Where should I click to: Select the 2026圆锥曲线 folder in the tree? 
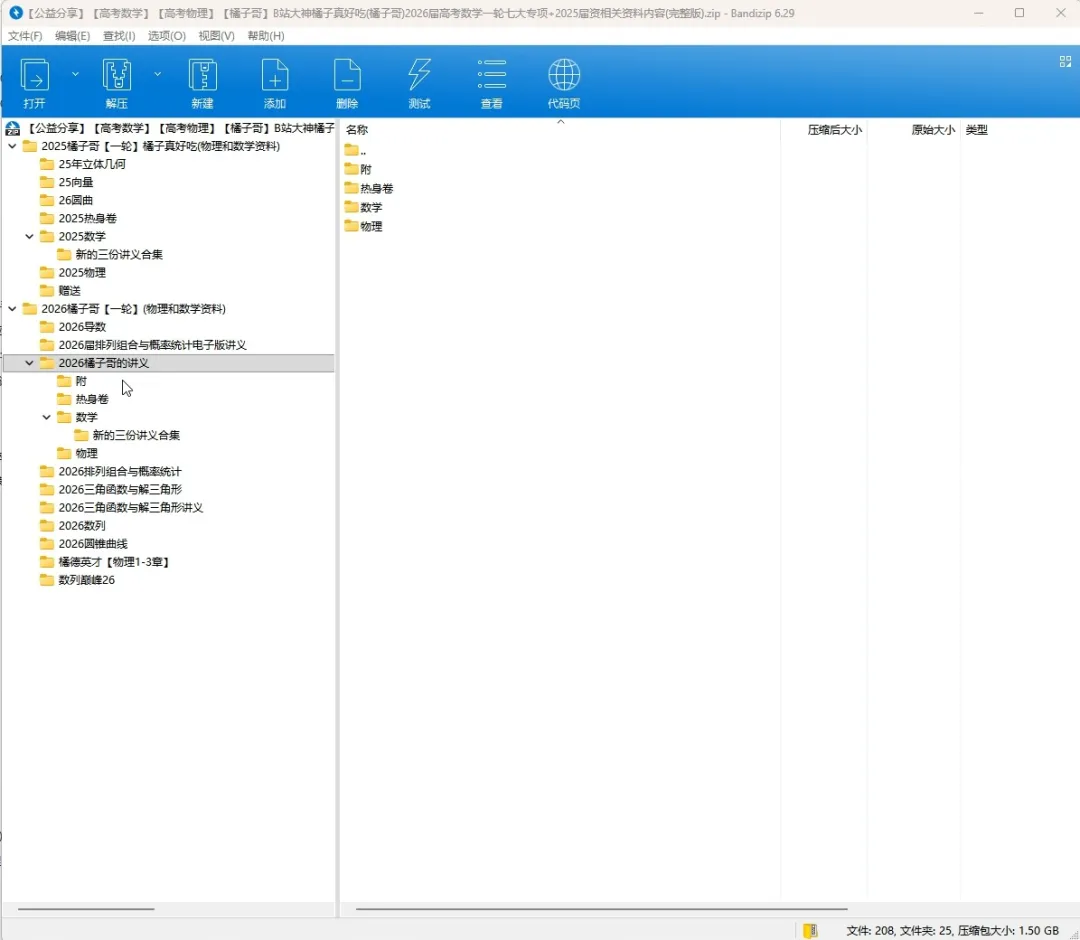coord(84,543)
